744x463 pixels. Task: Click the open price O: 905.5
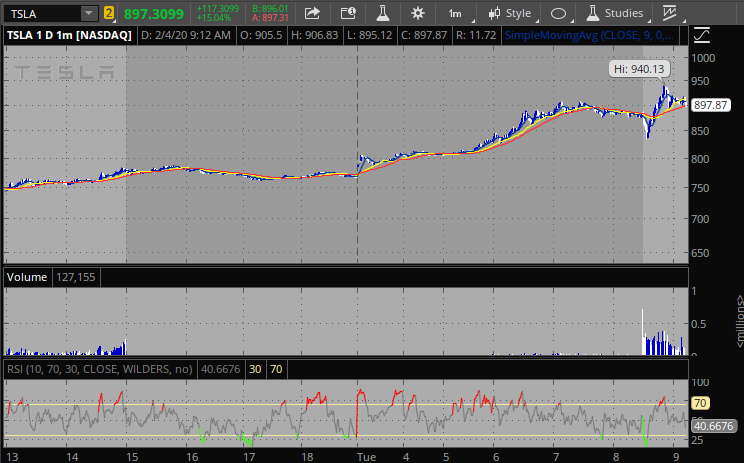pos(261,36)
